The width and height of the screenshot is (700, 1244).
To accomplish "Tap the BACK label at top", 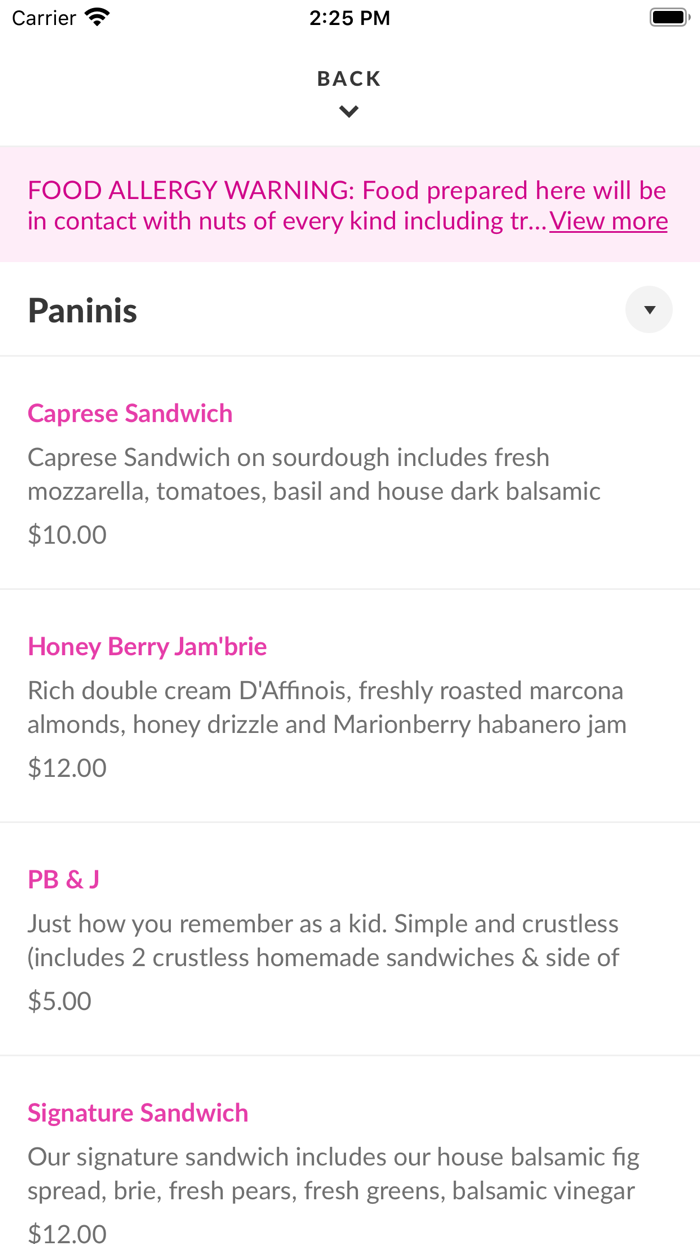I will [x=349, y=79].
